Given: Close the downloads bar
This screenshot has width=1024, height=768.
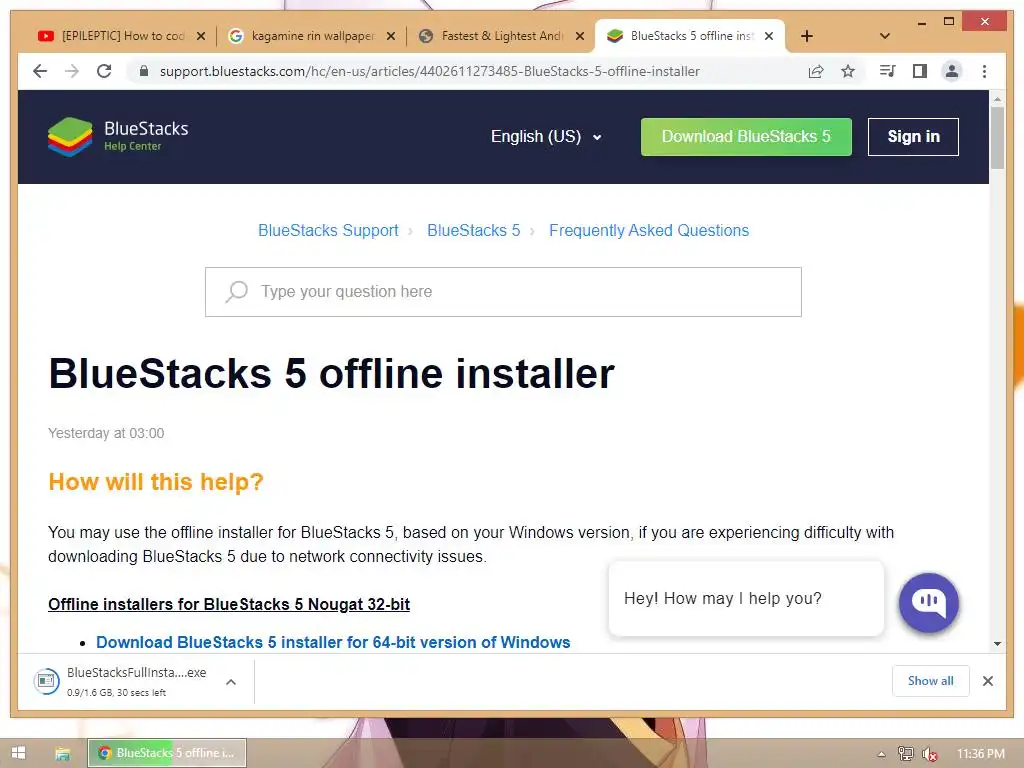Looking at the screenshot, I should (x=987, y=681).
